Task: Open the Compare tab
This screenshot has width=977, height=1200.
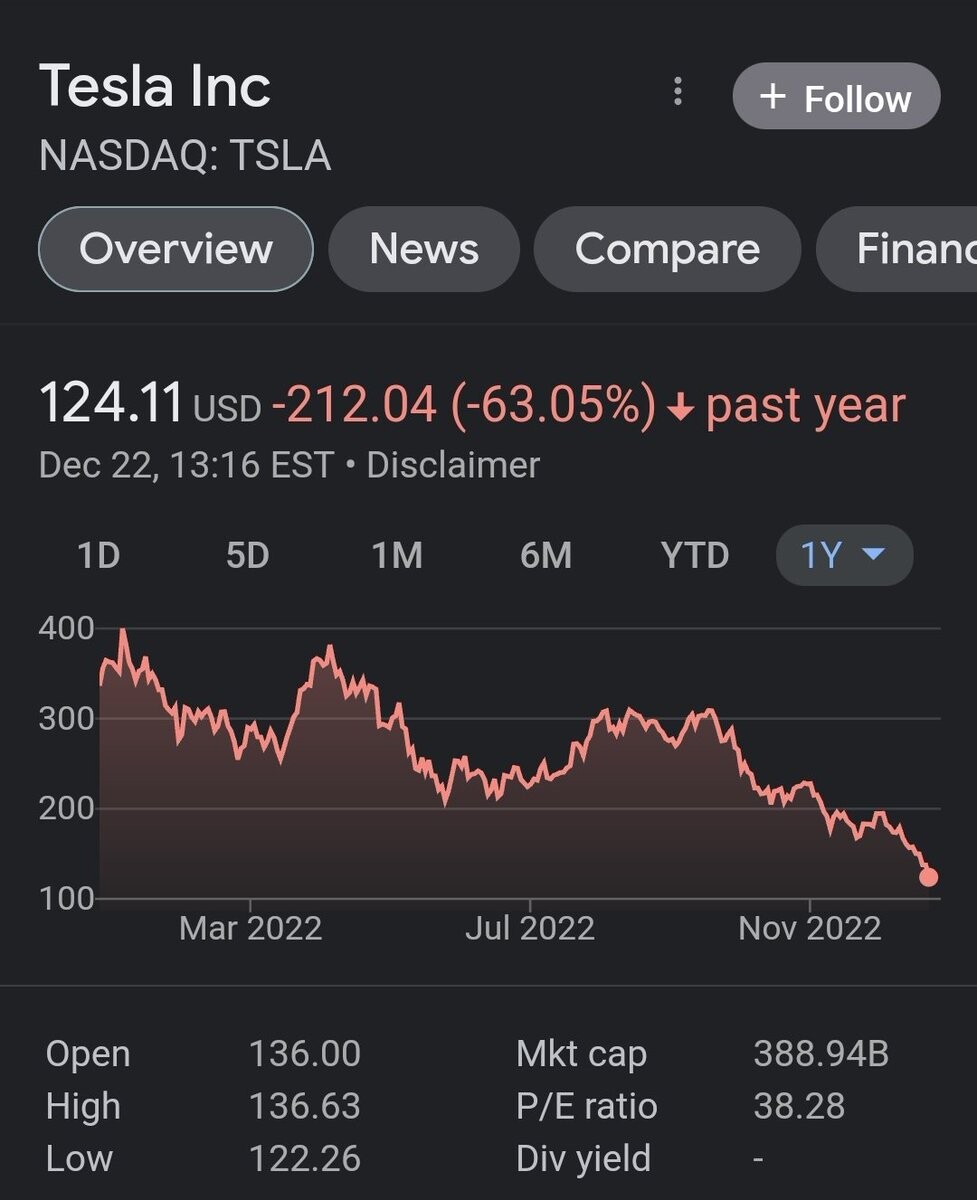Action: tap(667, 249)
